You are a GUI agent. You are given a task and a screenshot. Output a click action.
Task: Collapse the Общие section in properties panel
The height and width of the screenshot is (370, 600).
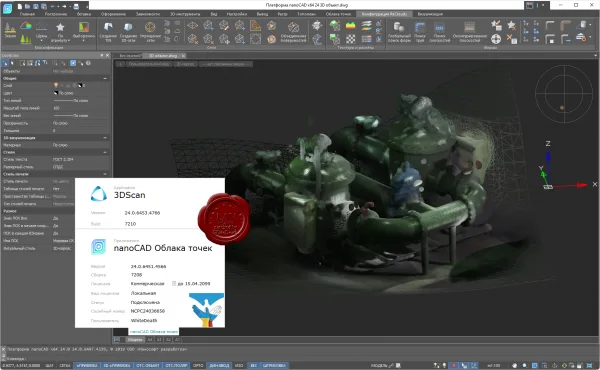click(105, 78)
